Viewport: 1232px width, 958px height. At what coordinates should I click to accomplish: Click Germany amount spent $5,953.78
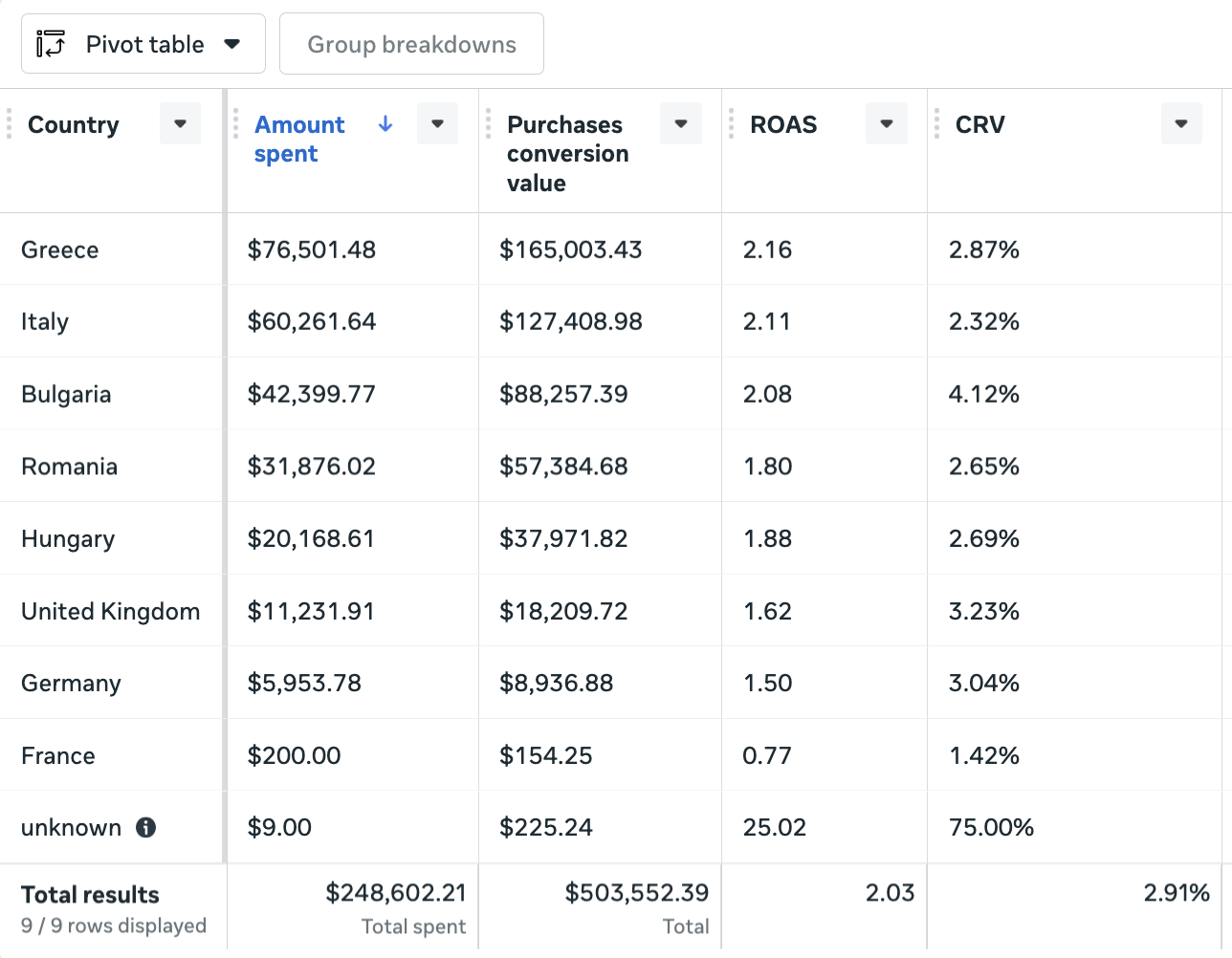coord(304,683)
